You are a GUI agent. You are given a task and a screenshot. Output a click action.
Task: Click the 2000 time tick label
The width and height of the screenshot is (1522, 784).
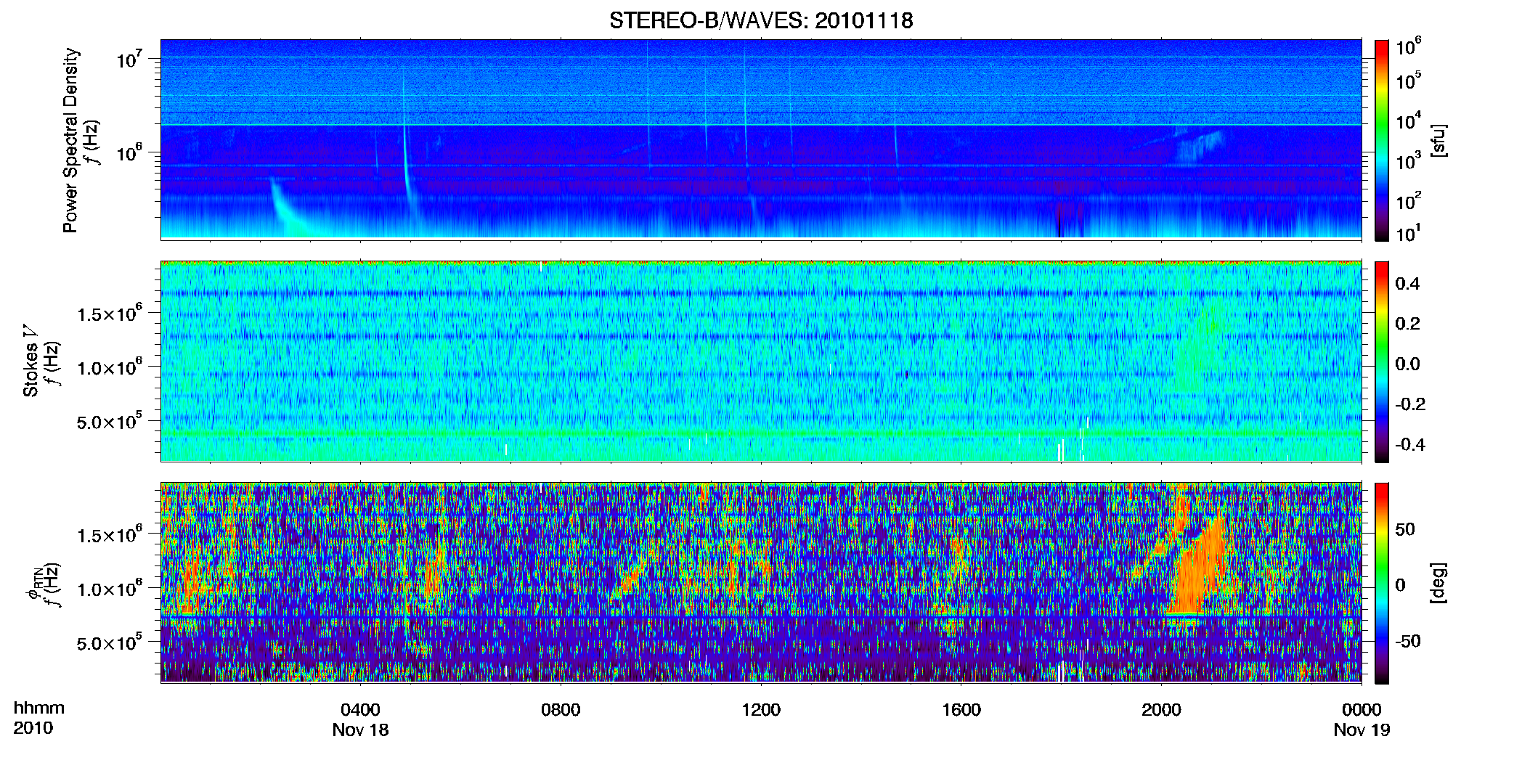pyautogui.click(x=1161, y=710)
